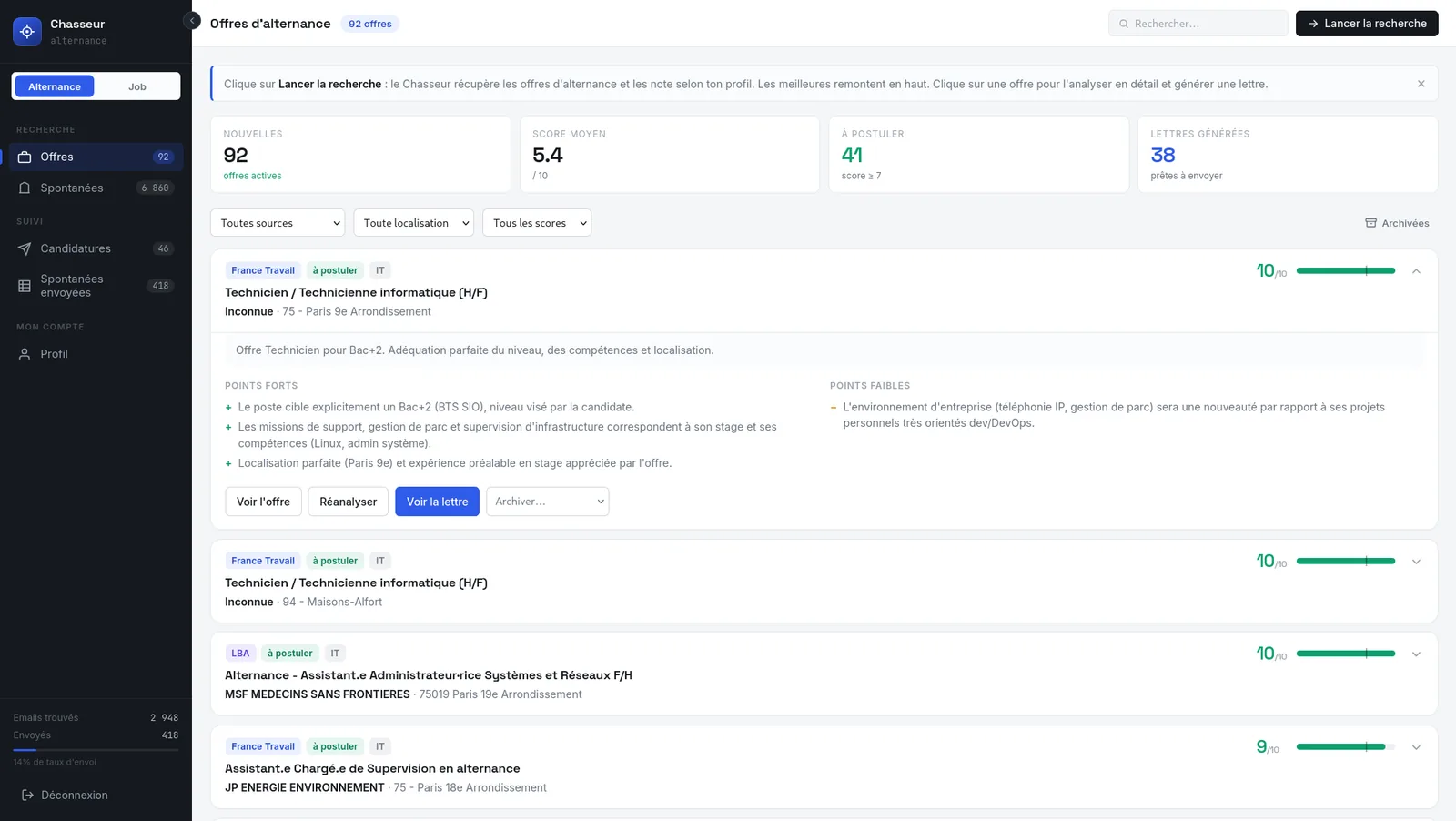Open the Toutes sources filter dropdown
This screenshot has width=1456, height=821.
click(278, 223)
